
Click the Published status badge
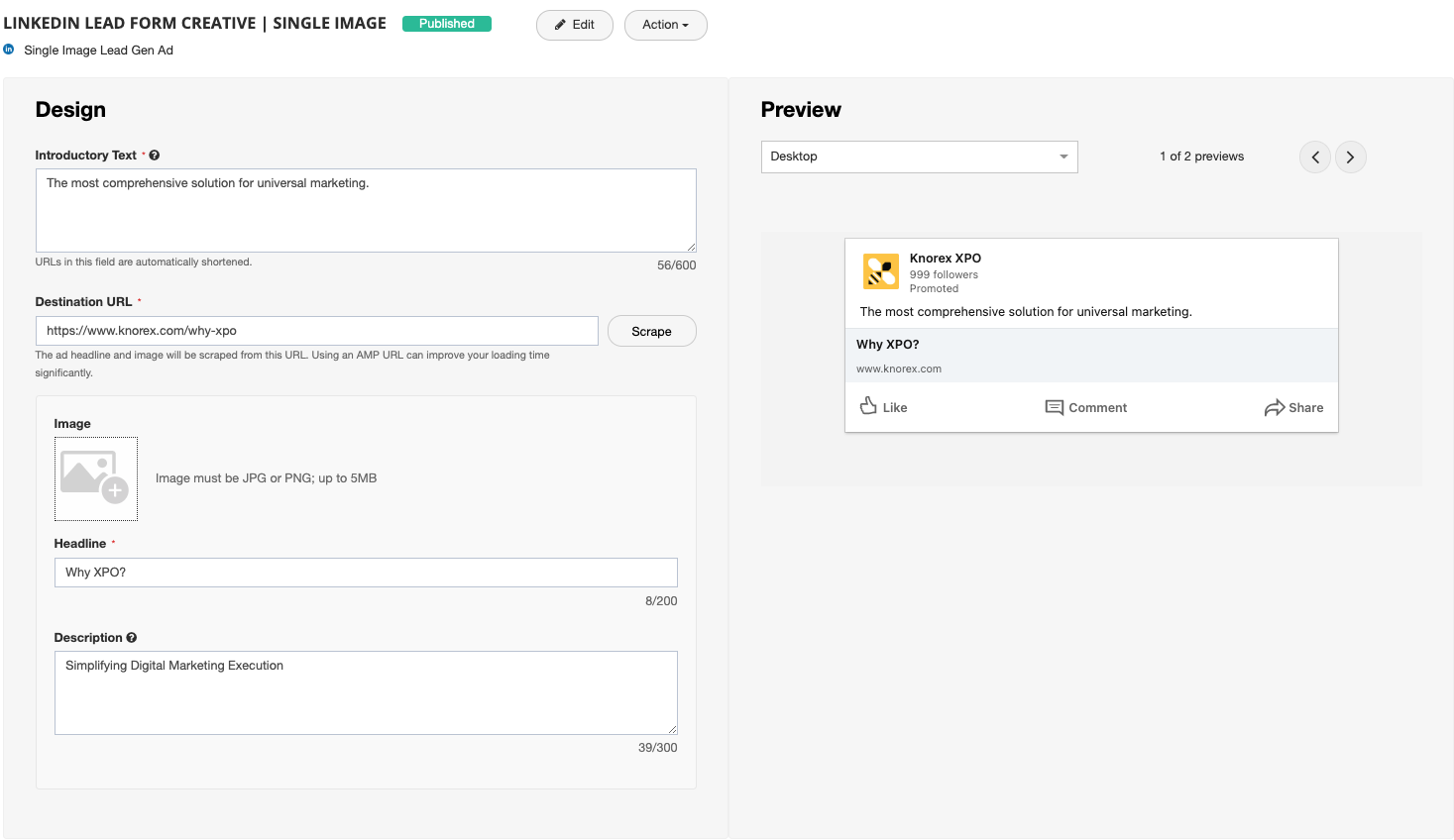[447, 24]
